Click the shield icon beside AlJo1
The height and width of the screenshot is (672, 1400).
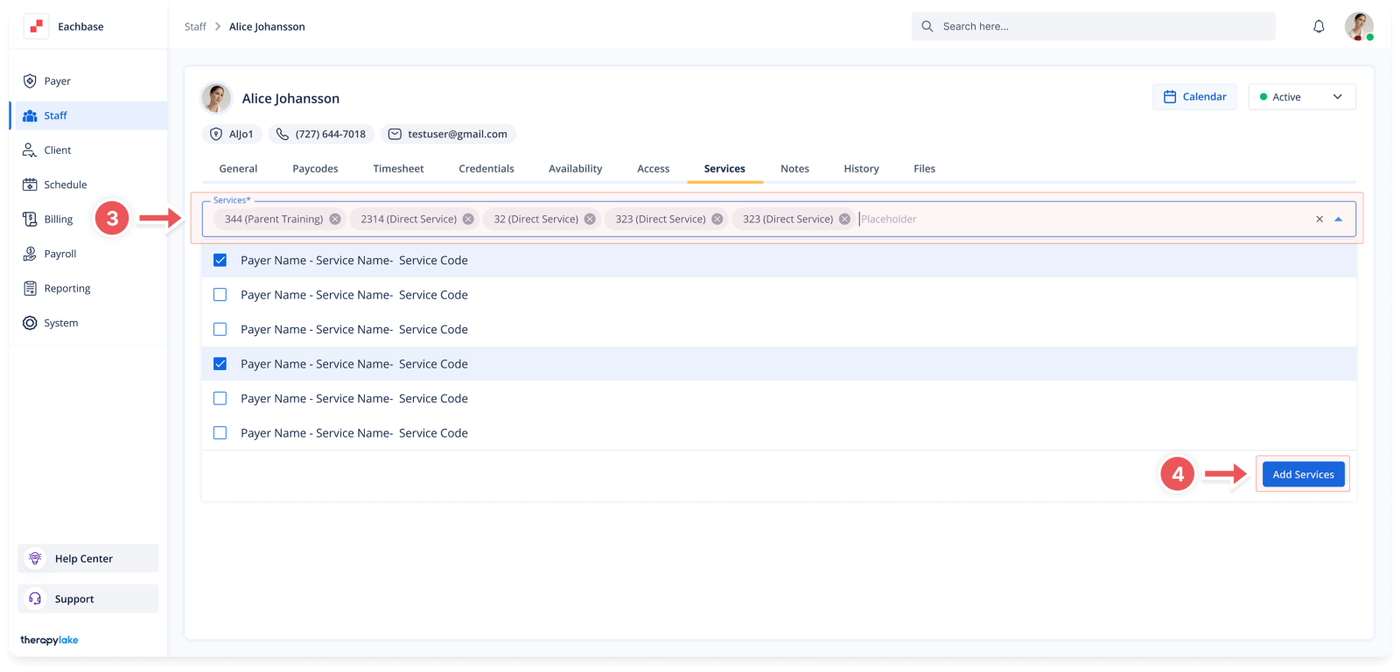(x=216, y=134)
